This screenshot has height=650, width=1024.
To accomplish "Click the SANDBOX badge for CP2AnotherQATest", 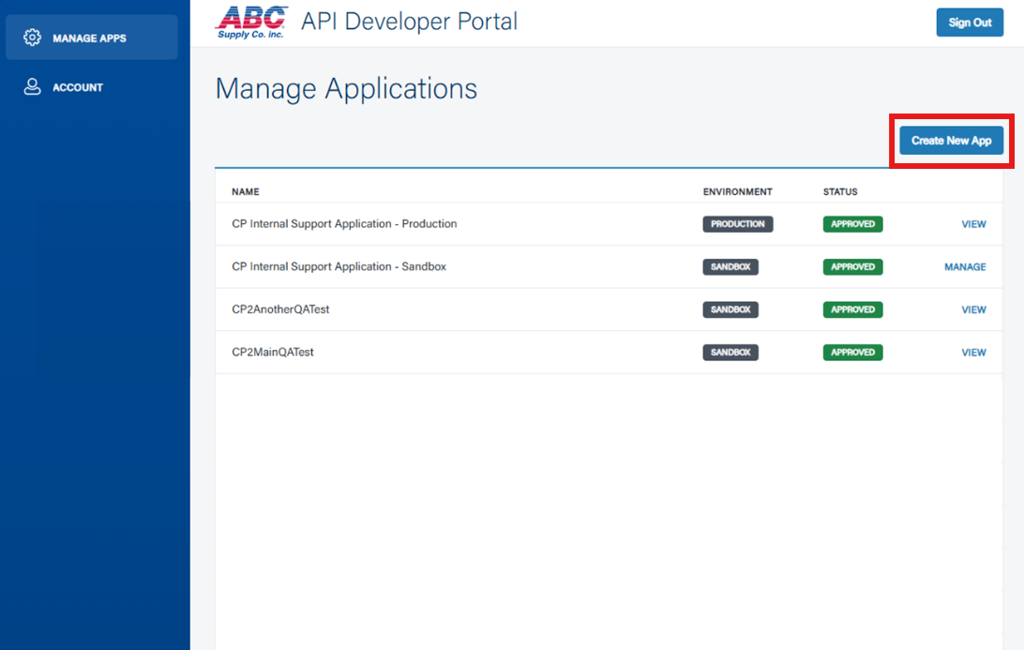I will [730, 310].
